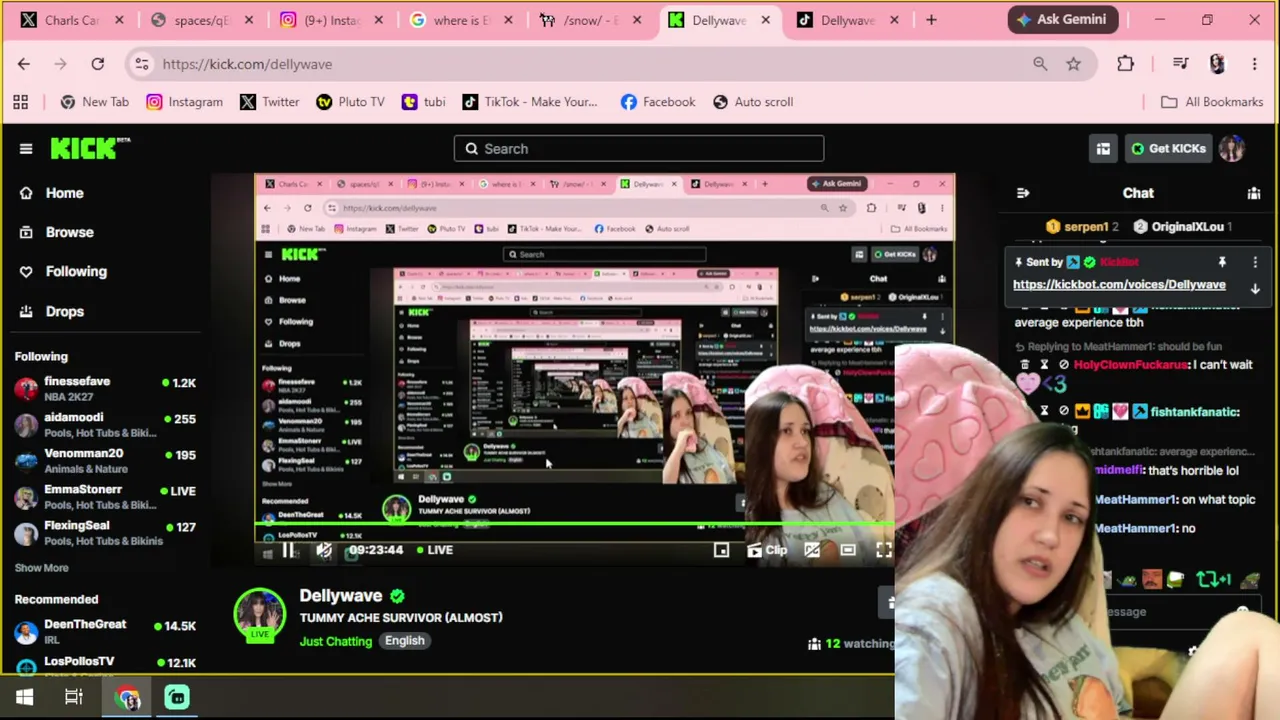The image size is (1280, 720).
Task: Open Chrome three-dot menu
Action: pos(1254,64)
